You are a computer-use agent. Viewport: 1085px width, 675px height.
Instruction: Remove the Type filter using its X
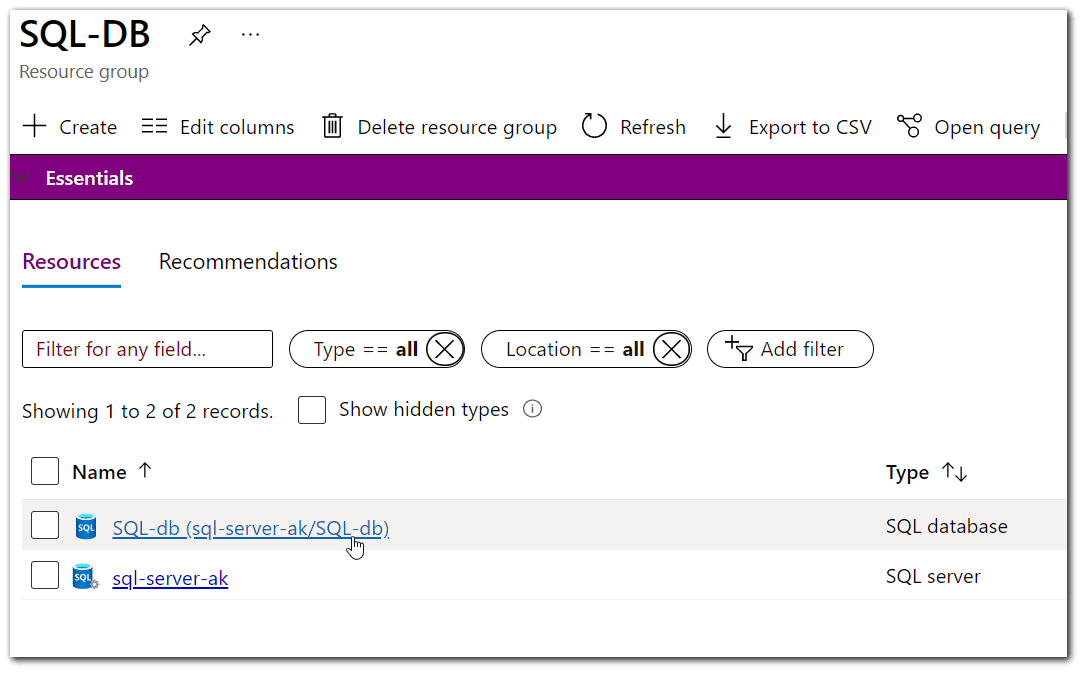click(x=445, y=348)
